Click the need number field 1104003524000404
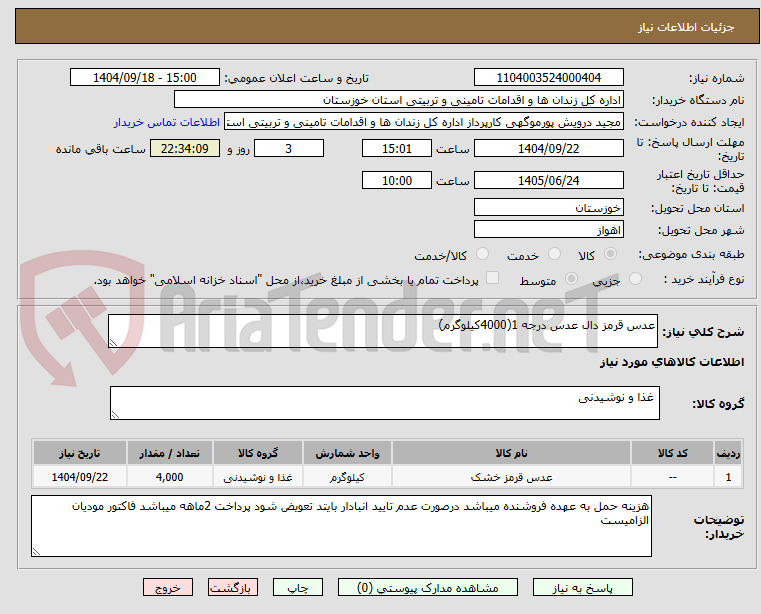Viewport: 761px width, 614px height. pos(548,78)
